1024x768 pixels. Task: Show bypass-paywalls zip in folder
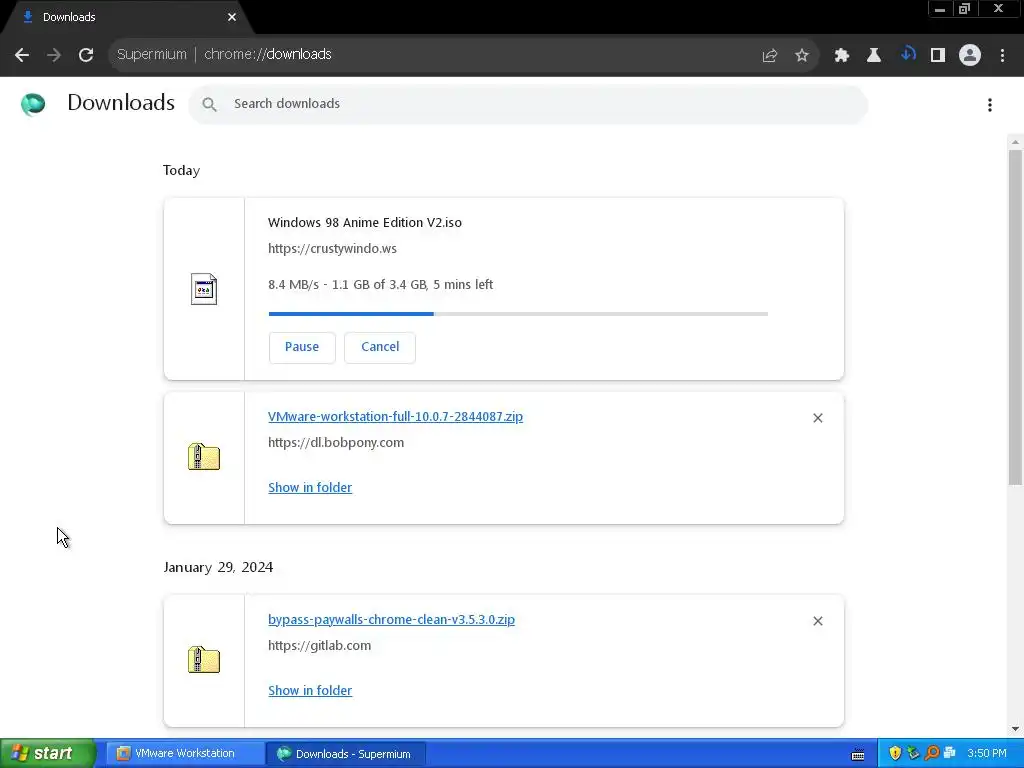click(310, 691)
